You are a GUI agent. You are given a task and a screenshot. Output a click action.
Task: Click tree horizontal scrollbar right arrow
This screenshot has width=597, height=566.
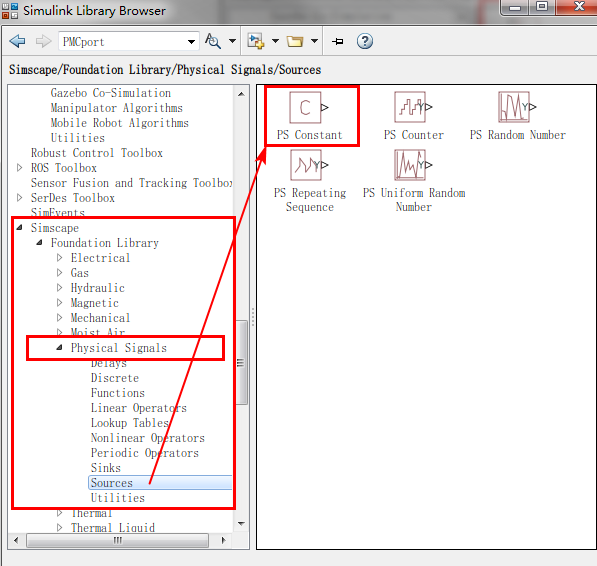[223, 540]
